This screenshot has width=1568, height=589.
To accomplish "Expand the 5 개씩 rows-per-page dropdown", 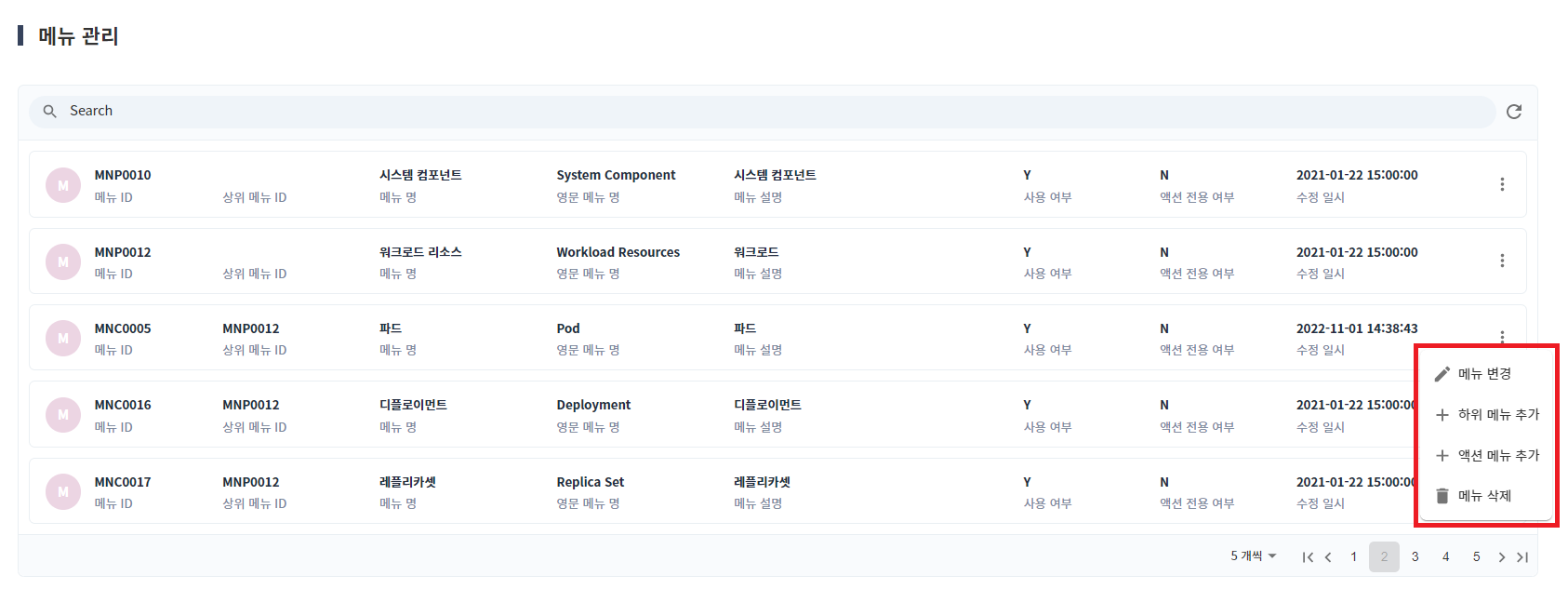I will (1254, 556).
